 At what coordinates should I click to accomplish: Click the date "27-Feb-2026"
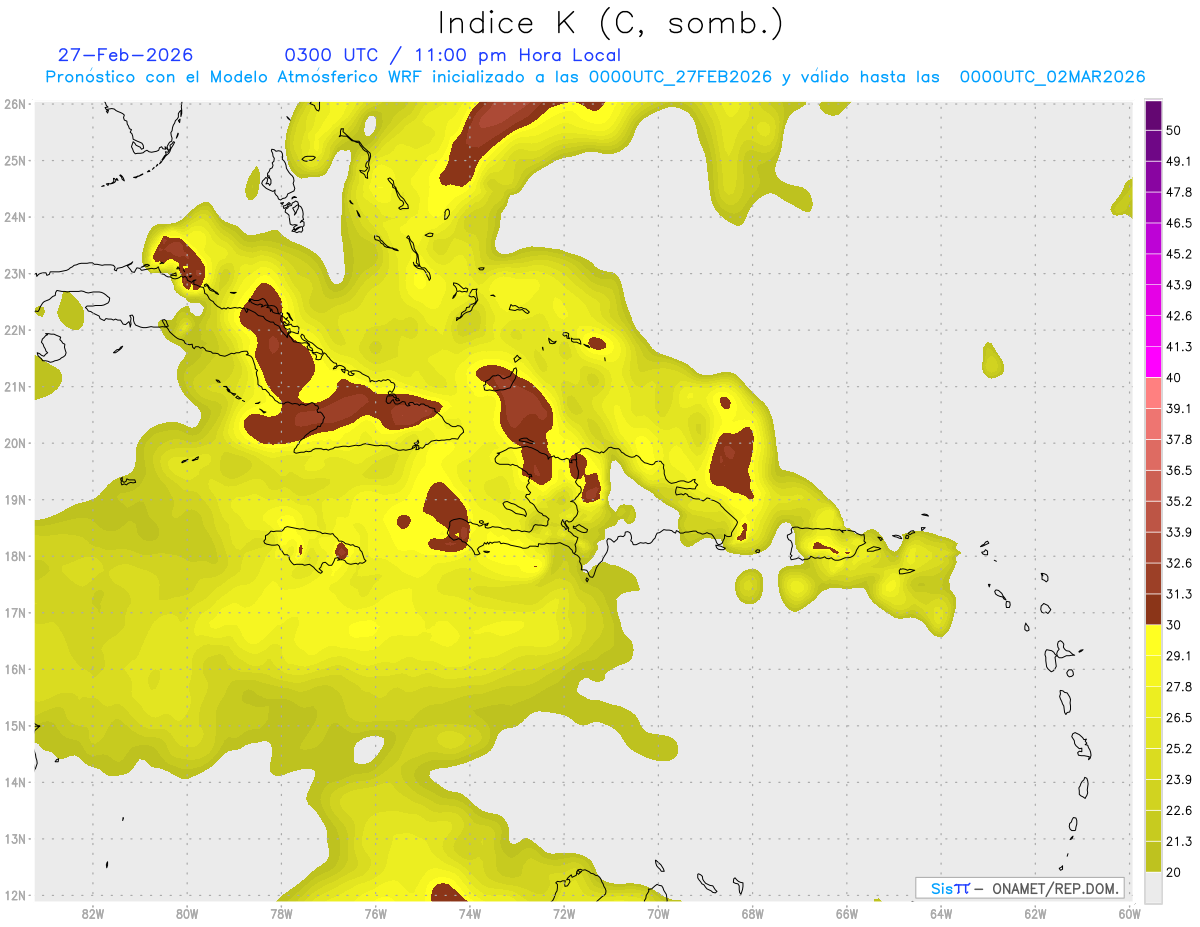(x=125, y=55)
